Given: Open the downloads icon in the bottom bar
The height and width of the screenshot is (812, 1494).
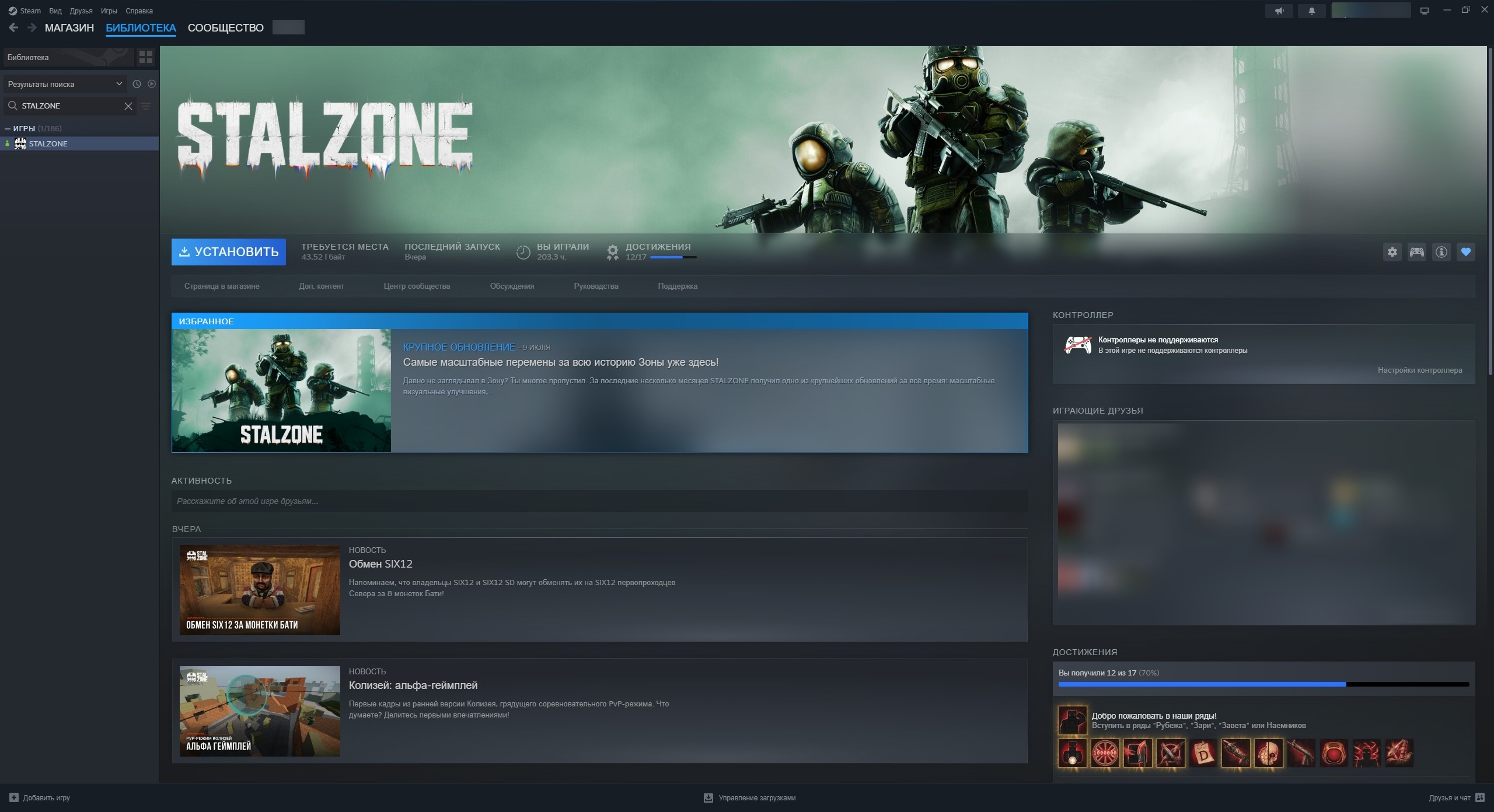Looking at the screenshot, I should click(708, 797).
